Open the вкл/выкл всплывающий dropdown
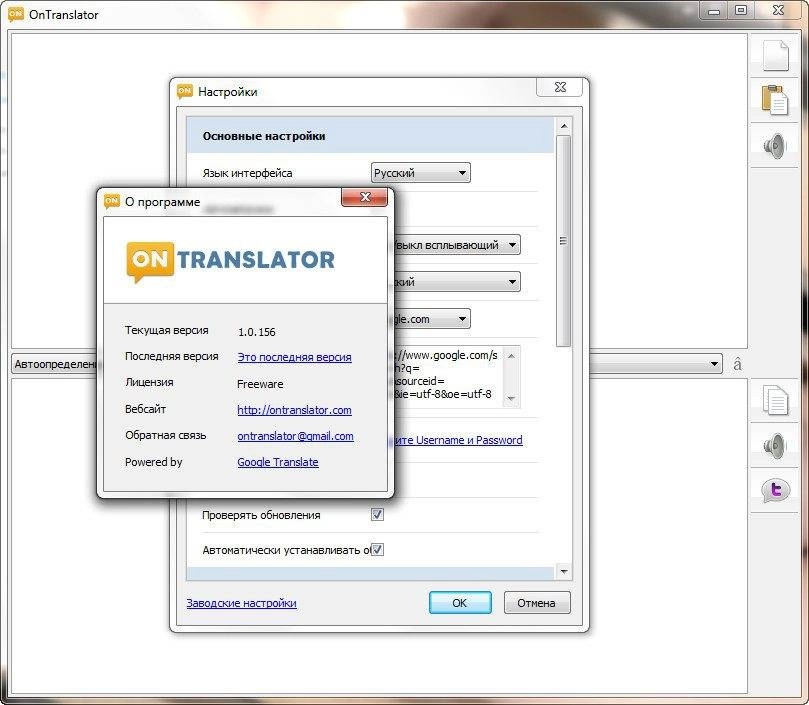809x705 pixels. coord(457,245)
